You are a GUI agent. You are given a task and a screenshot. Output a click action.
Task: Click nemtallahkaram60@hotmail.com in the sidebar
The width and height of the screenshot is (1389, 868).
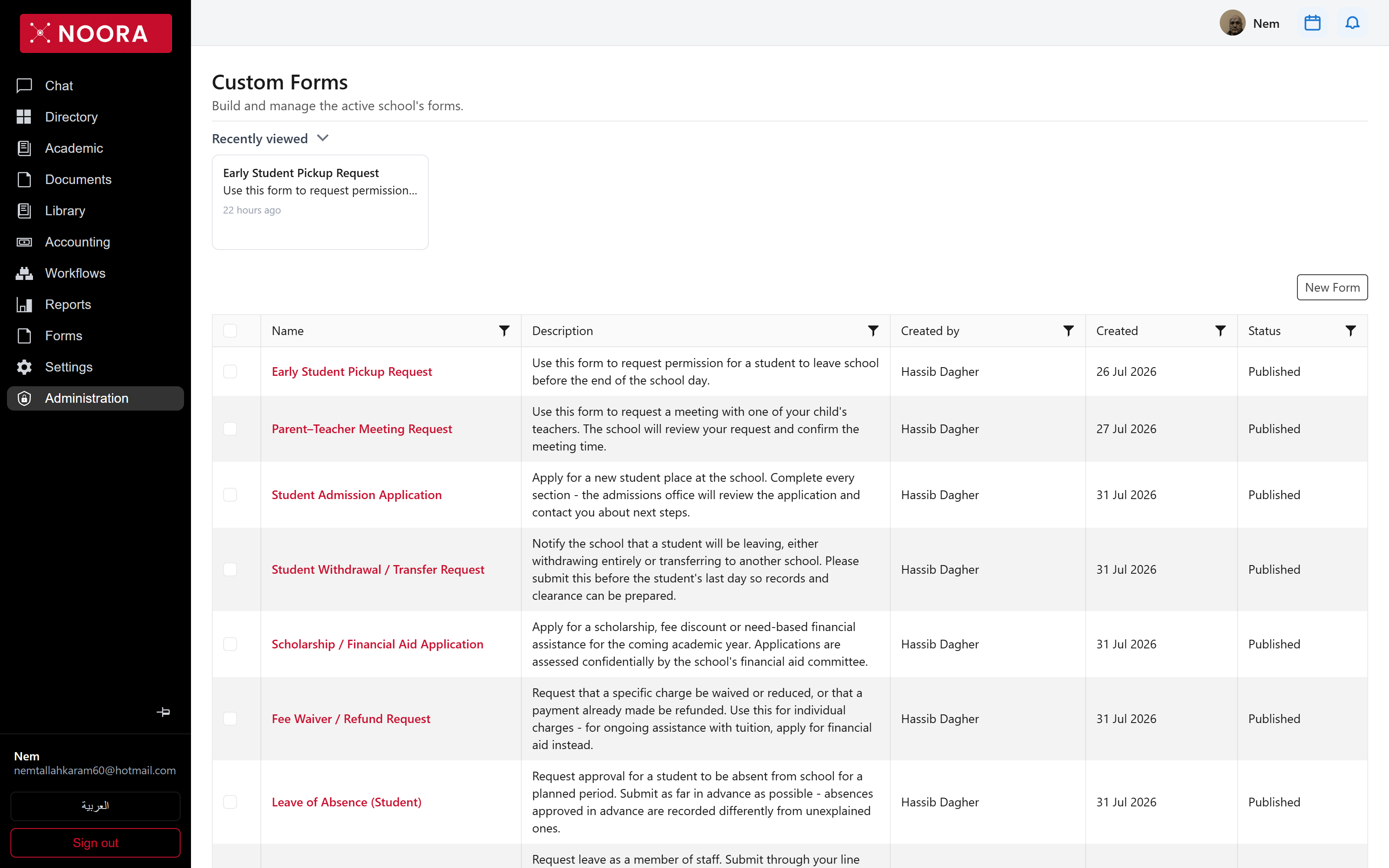(x=95, y=770)
